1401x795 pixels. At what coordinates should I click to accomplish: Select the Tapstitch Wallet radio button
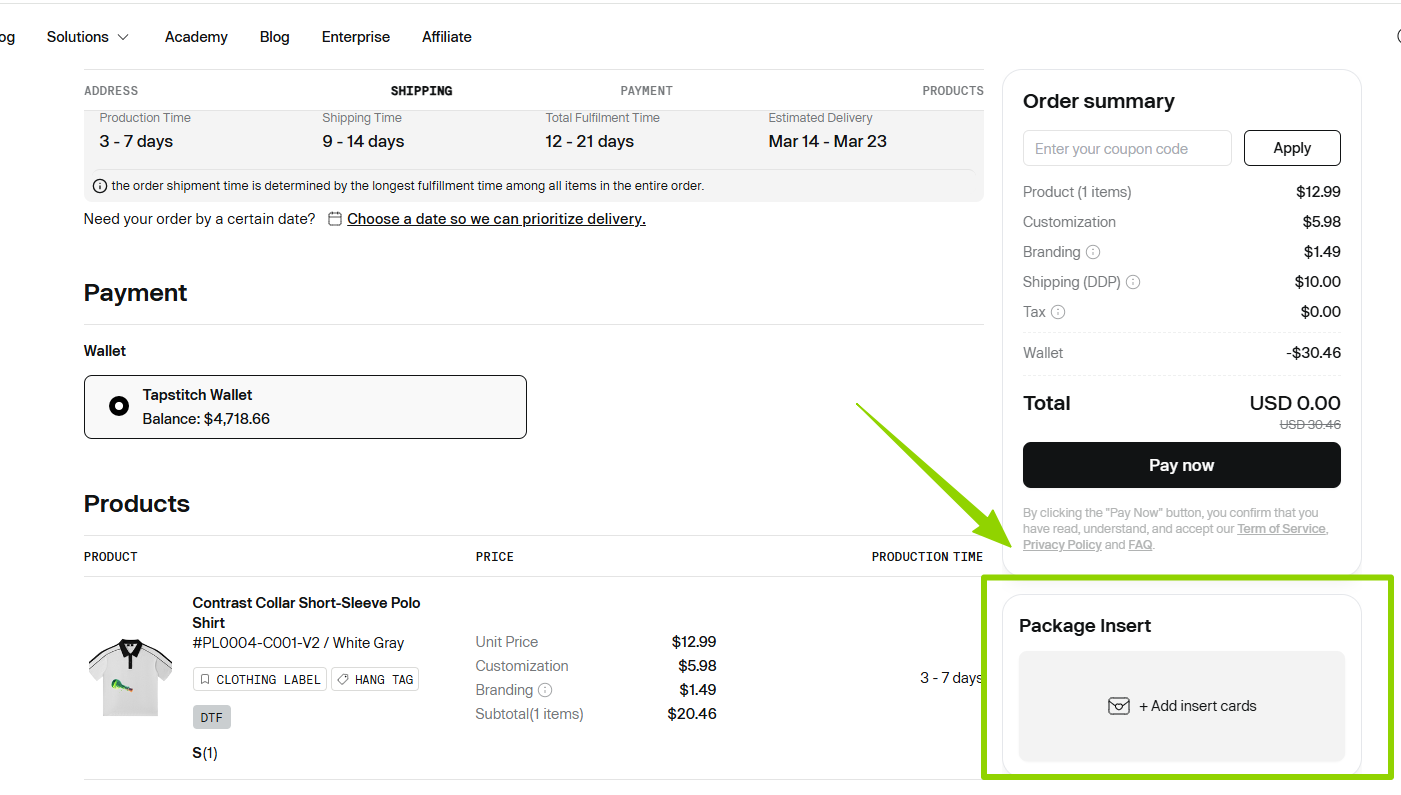[119, 406]
